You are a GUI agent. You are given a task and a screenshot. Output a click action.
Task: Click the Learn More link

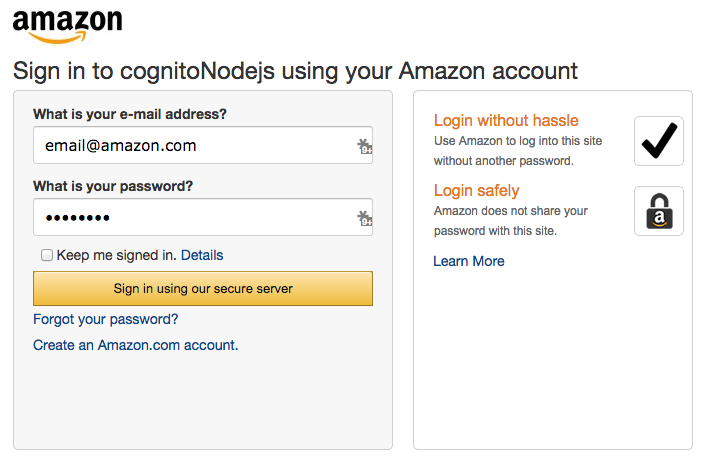[x=469, y=261]
